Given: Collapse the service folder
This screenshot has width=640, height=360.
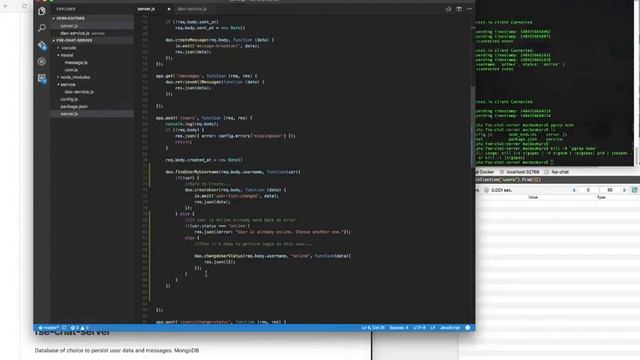Looking at the screenshot, I should click(68, 84).
